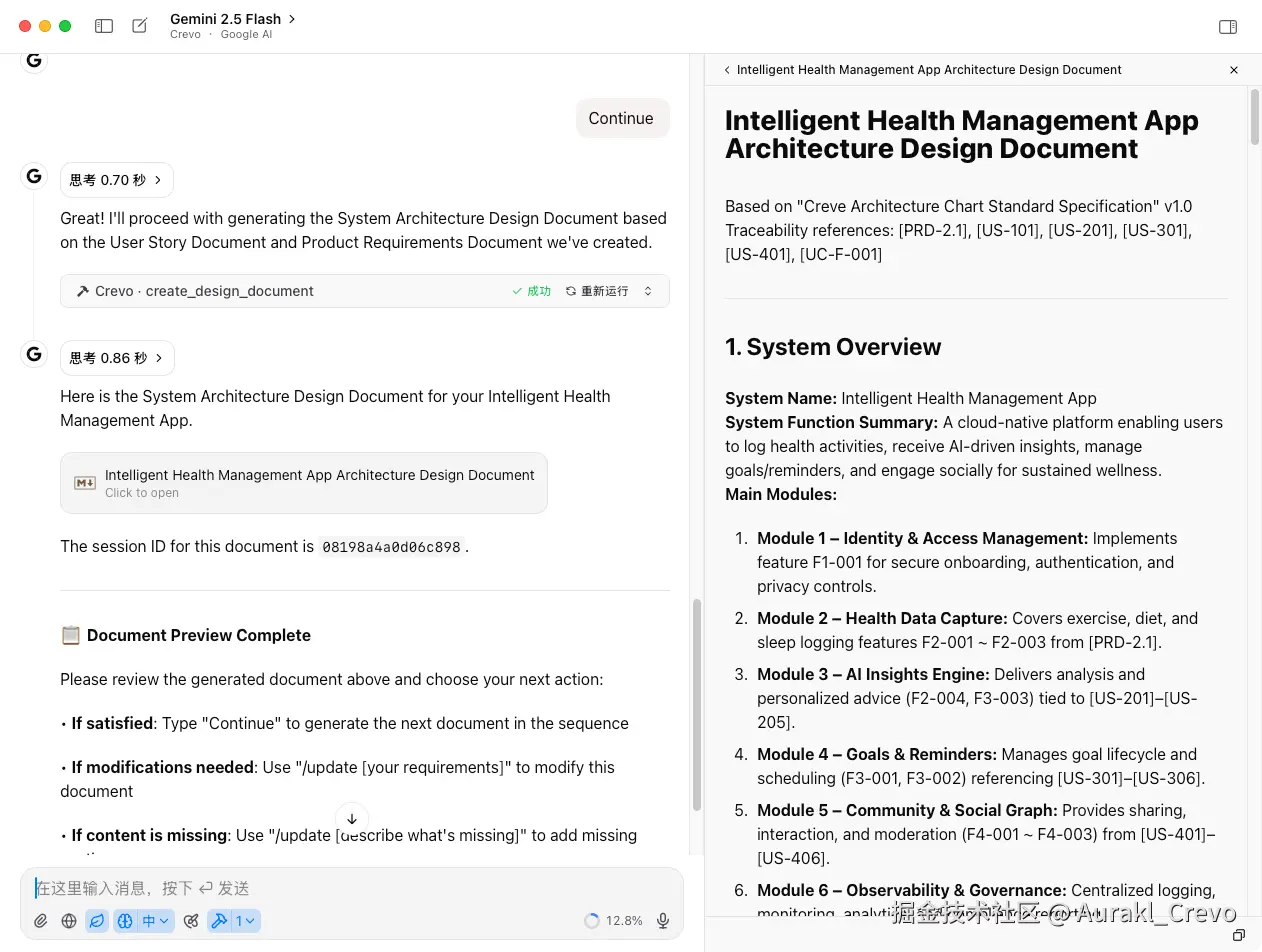Viewport: 1262px width, 952px height.
Task: Open the Architecture Design Document attachment card
Action: [304, 483]
